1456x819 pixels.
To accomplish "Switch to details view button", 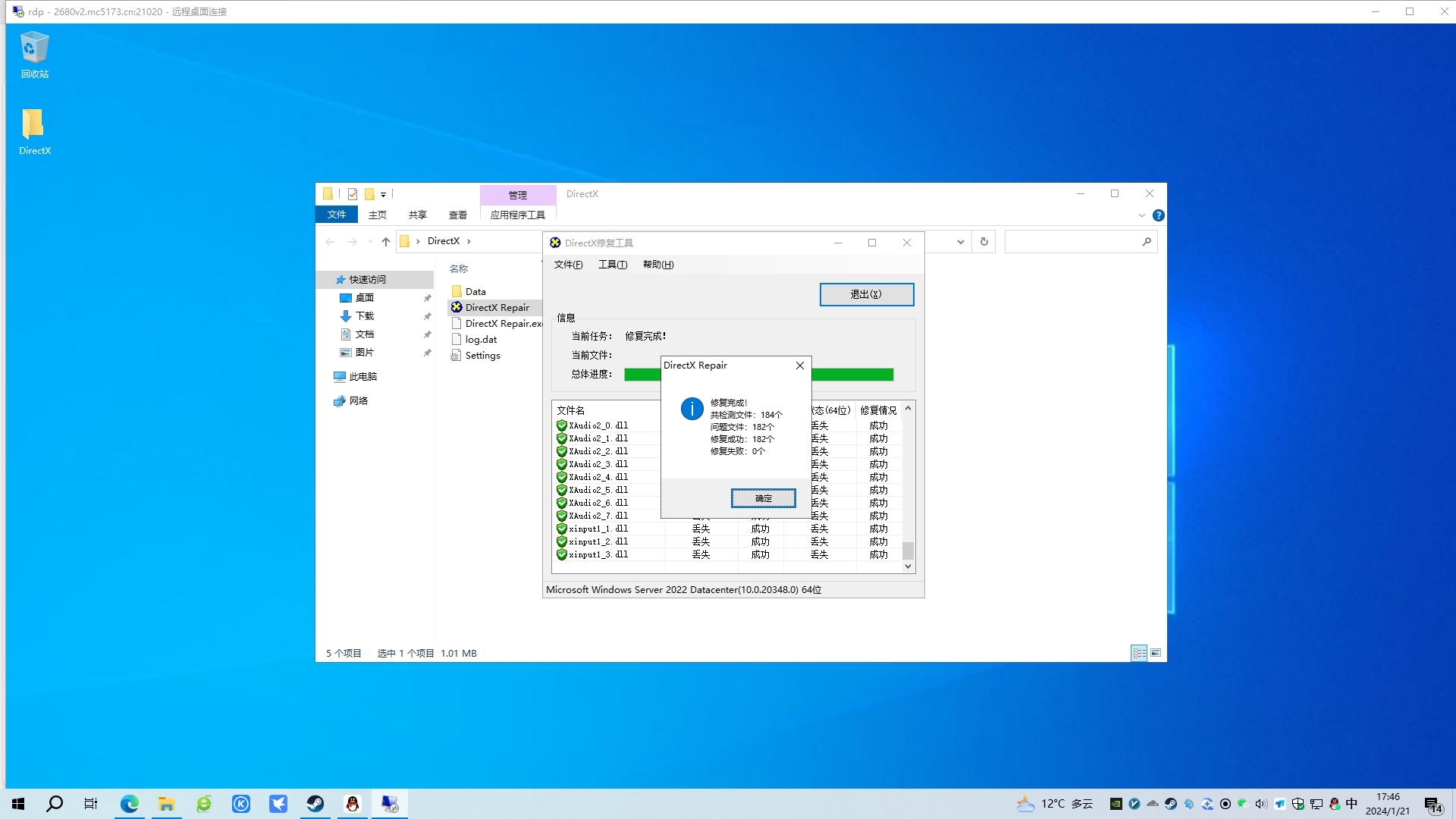I will tap(1139, 653).
